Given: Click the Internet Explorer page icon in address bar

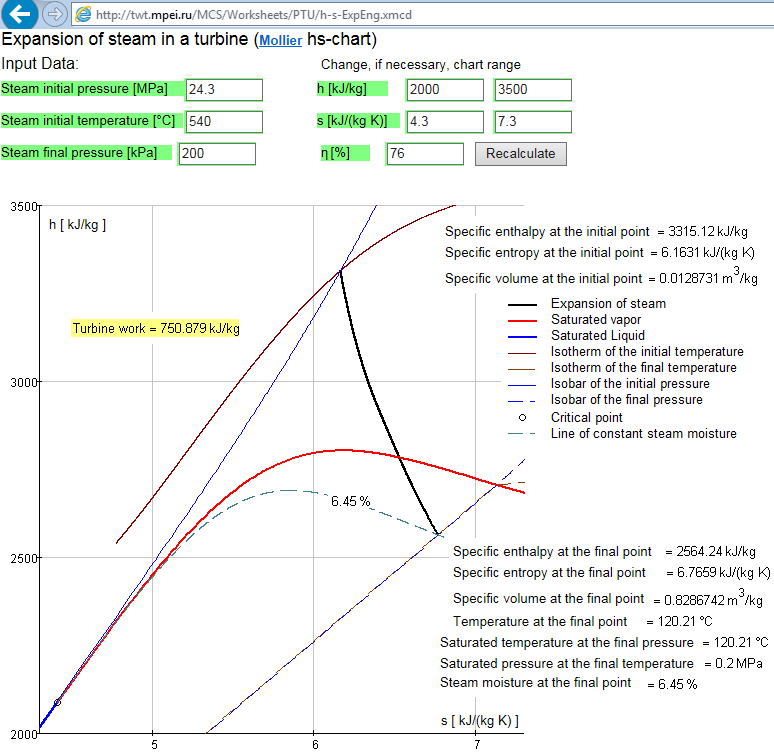Looking at the screenshot, I should [83, 15].
